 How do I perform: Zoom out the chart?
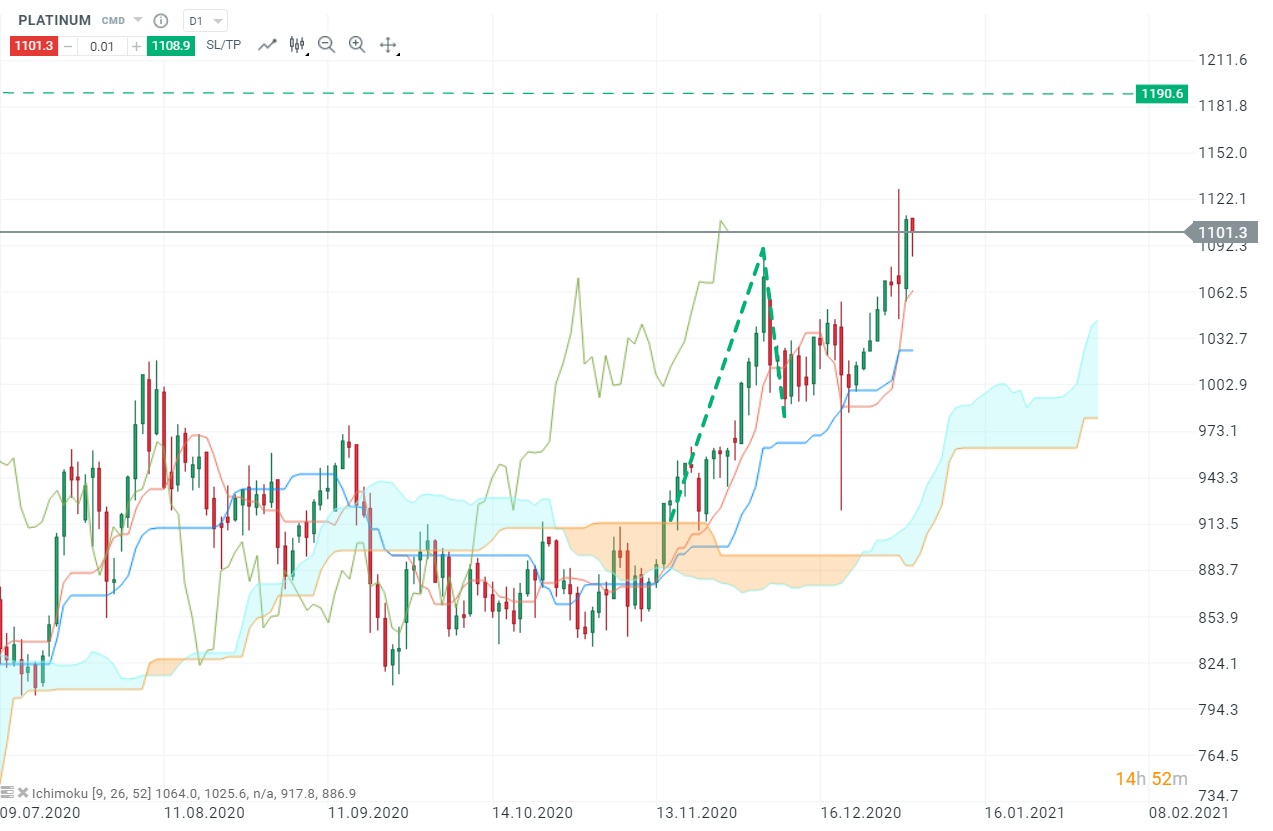(x=326, y=45)
